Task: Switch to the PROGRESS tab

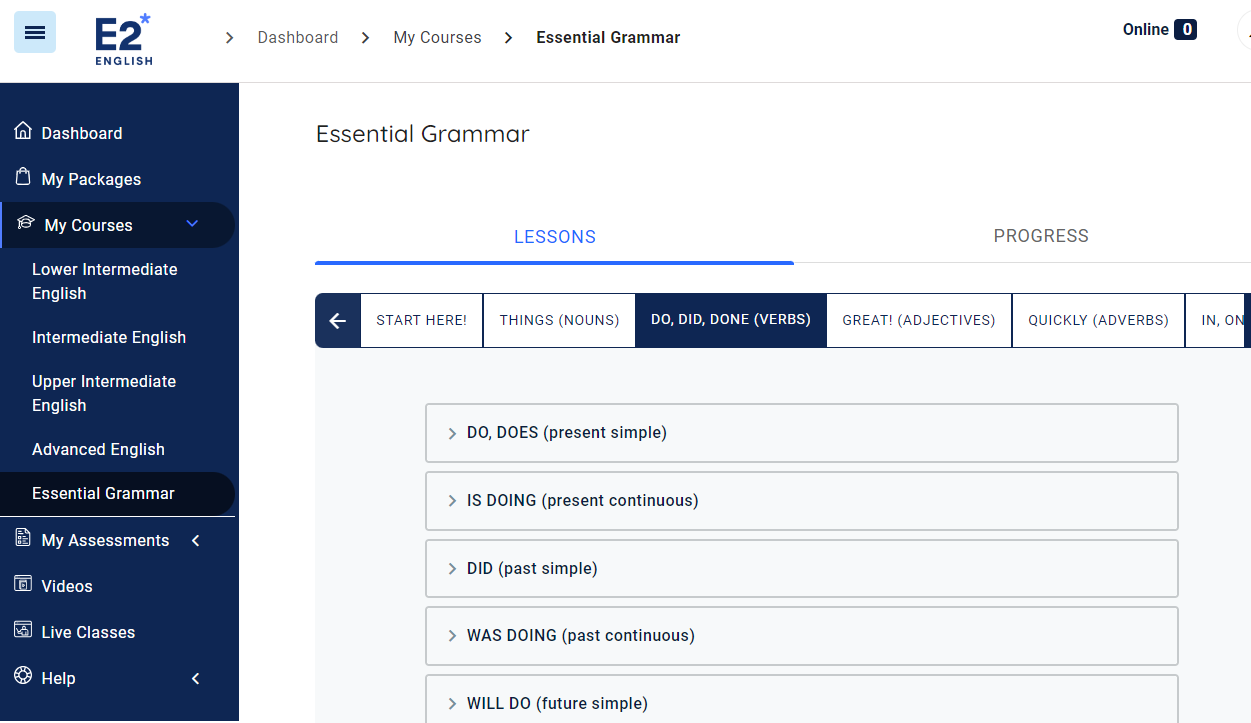Action: [x=1041, y=236]
